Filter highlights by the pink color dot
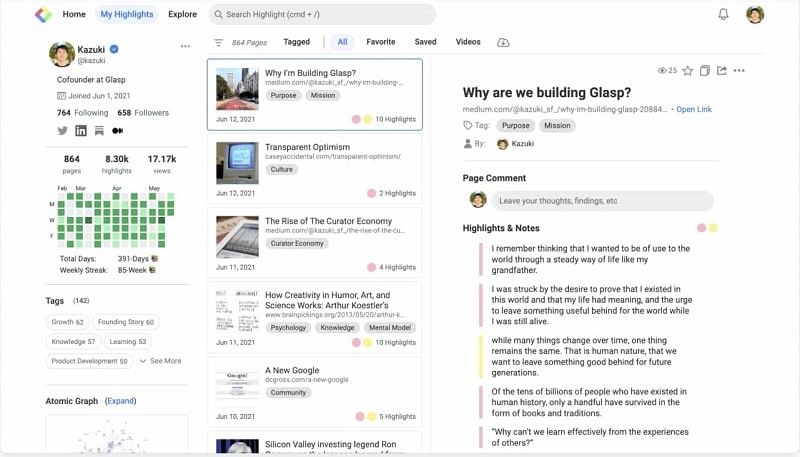Image resolution: width=800 pixels, height=457 pixels. [x=702, y=228]
